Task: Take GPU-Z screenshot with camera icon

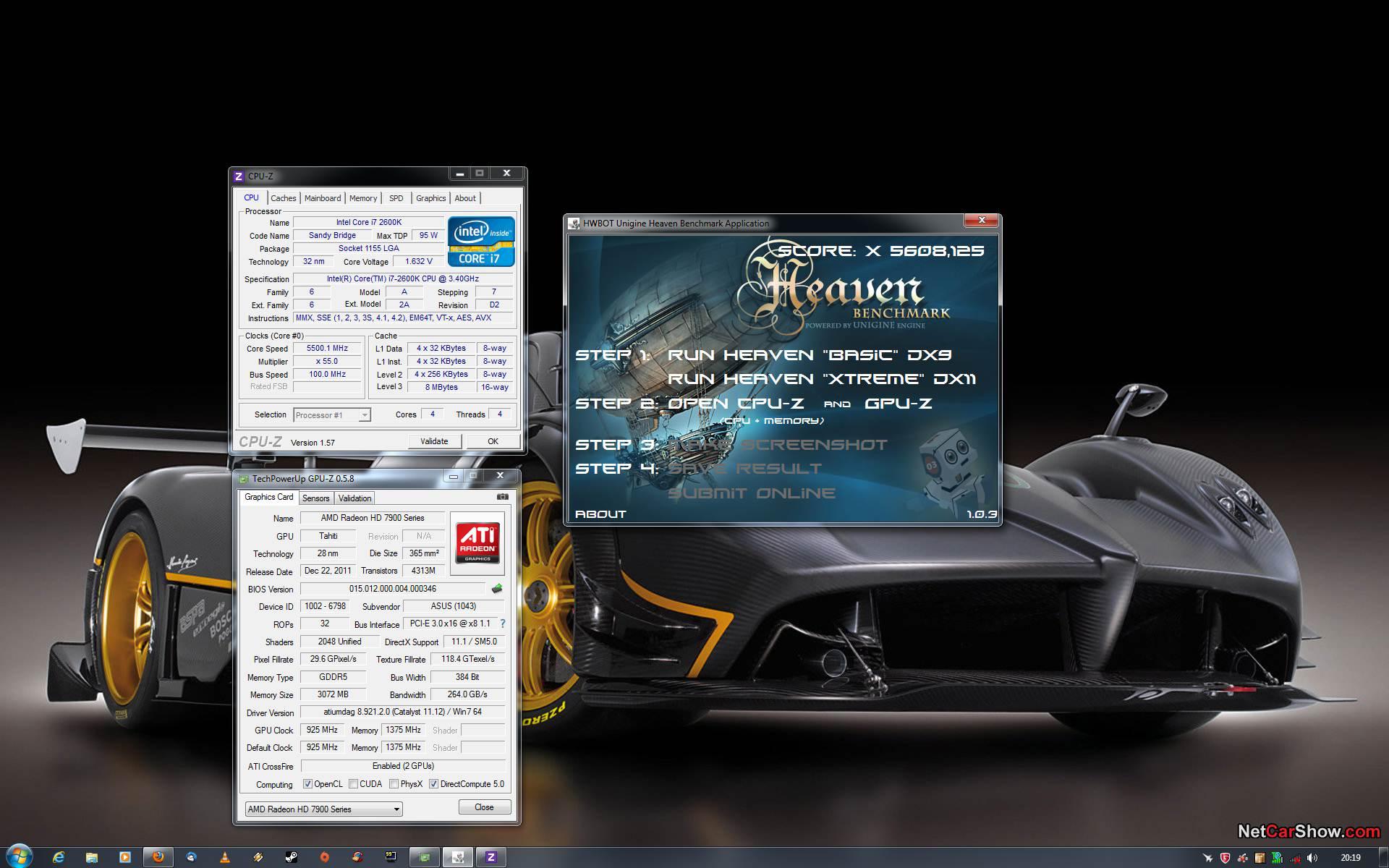Action: point(503,497)
